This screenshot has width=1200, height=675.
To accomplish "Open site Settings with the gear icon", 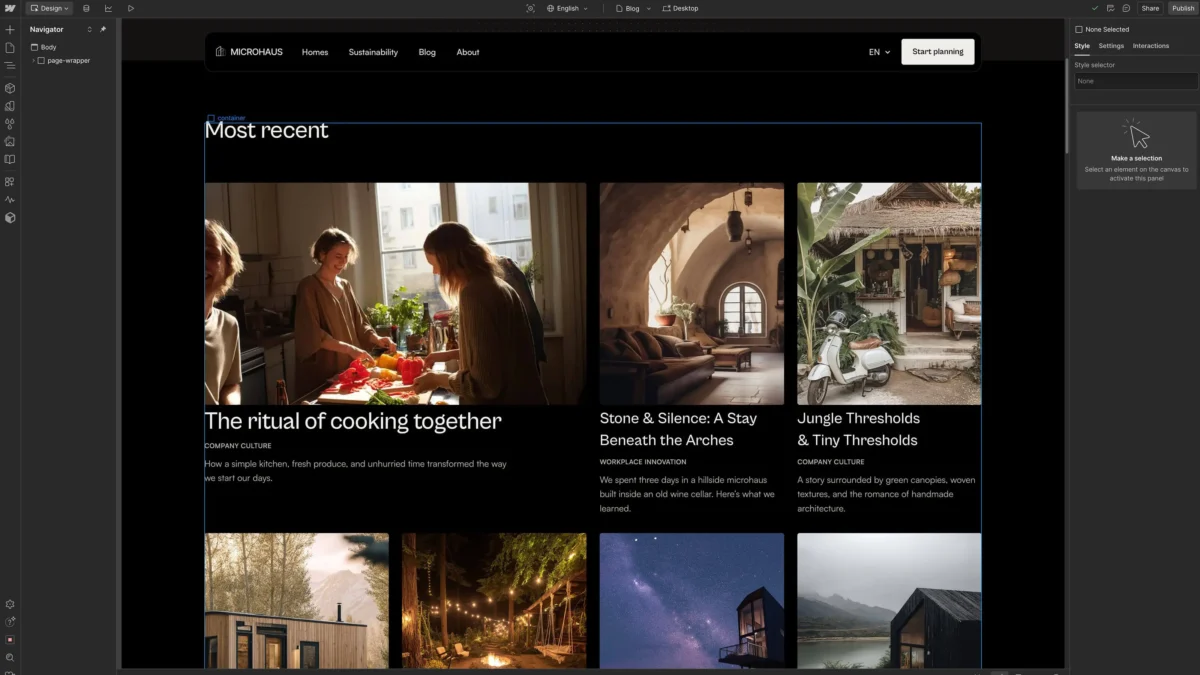I will coord(10,604).
